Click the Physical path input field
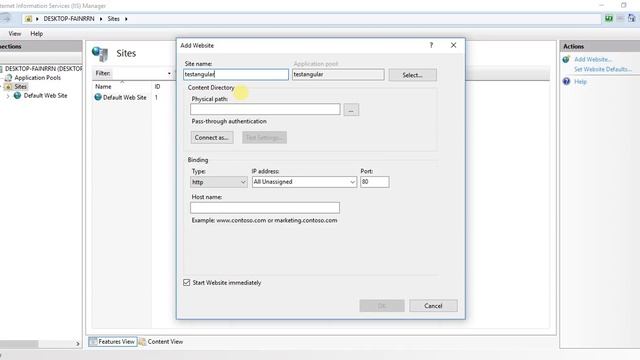Screen dimensions: 640x360 point(265,109)
